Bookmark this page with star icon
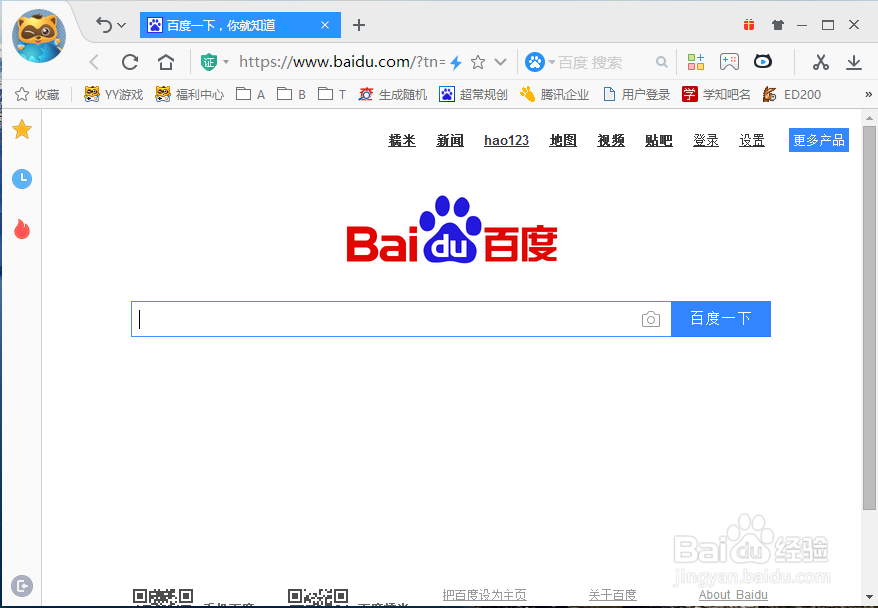This screenshot has height=608, width=878. point(478,62)
